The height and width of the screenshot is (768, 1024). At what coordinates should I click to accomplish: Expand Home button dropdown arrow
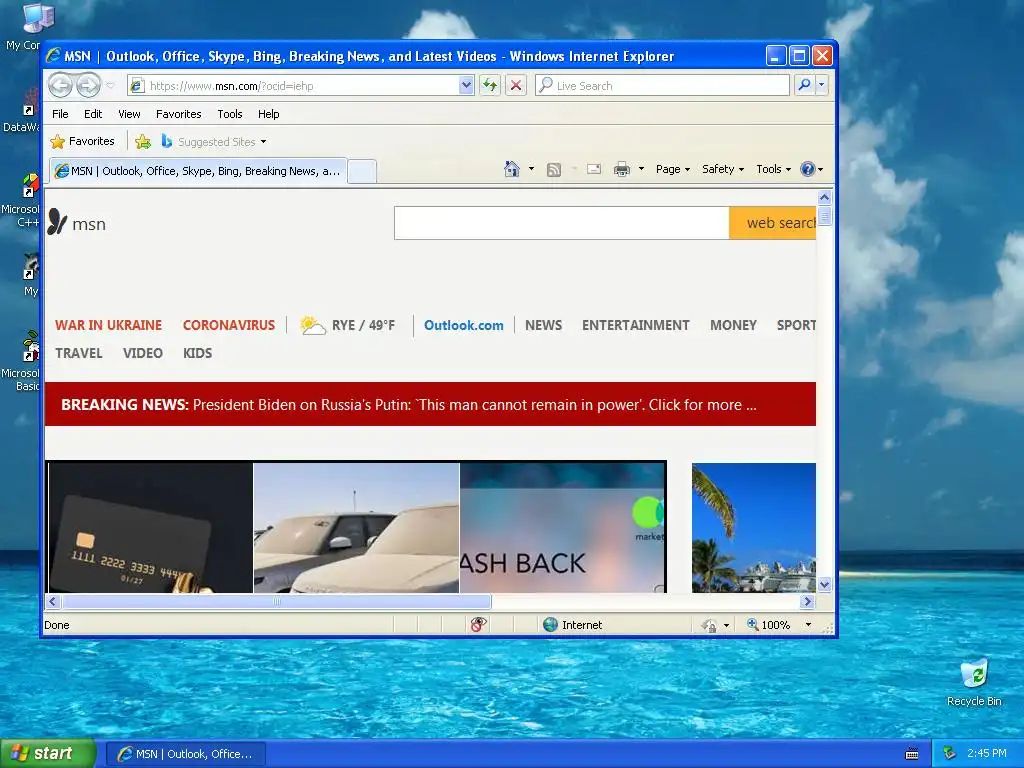tap(531, 169)
